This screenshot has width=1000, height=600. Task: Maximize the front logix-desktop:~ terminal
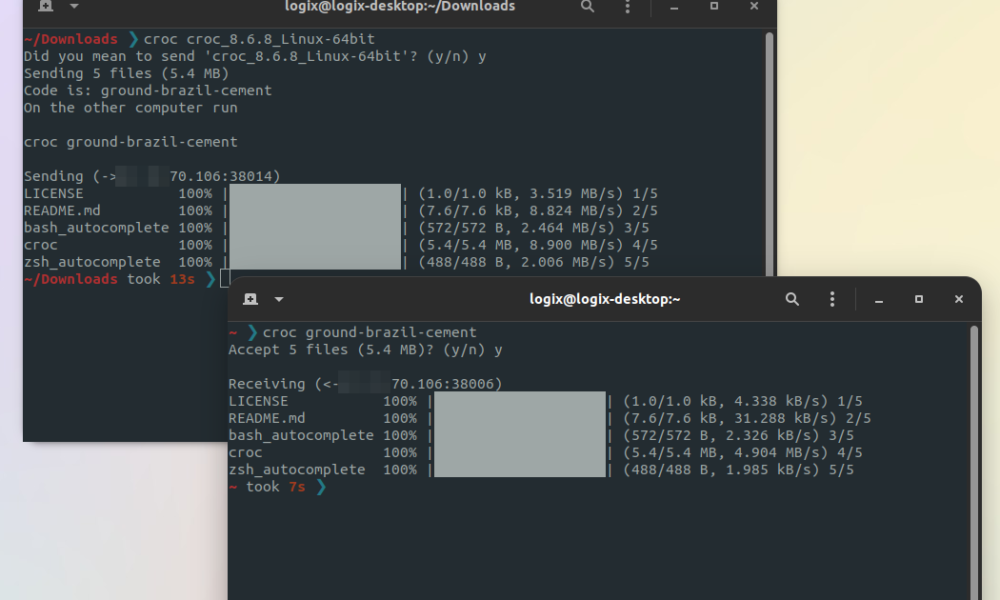coord(919,299)
